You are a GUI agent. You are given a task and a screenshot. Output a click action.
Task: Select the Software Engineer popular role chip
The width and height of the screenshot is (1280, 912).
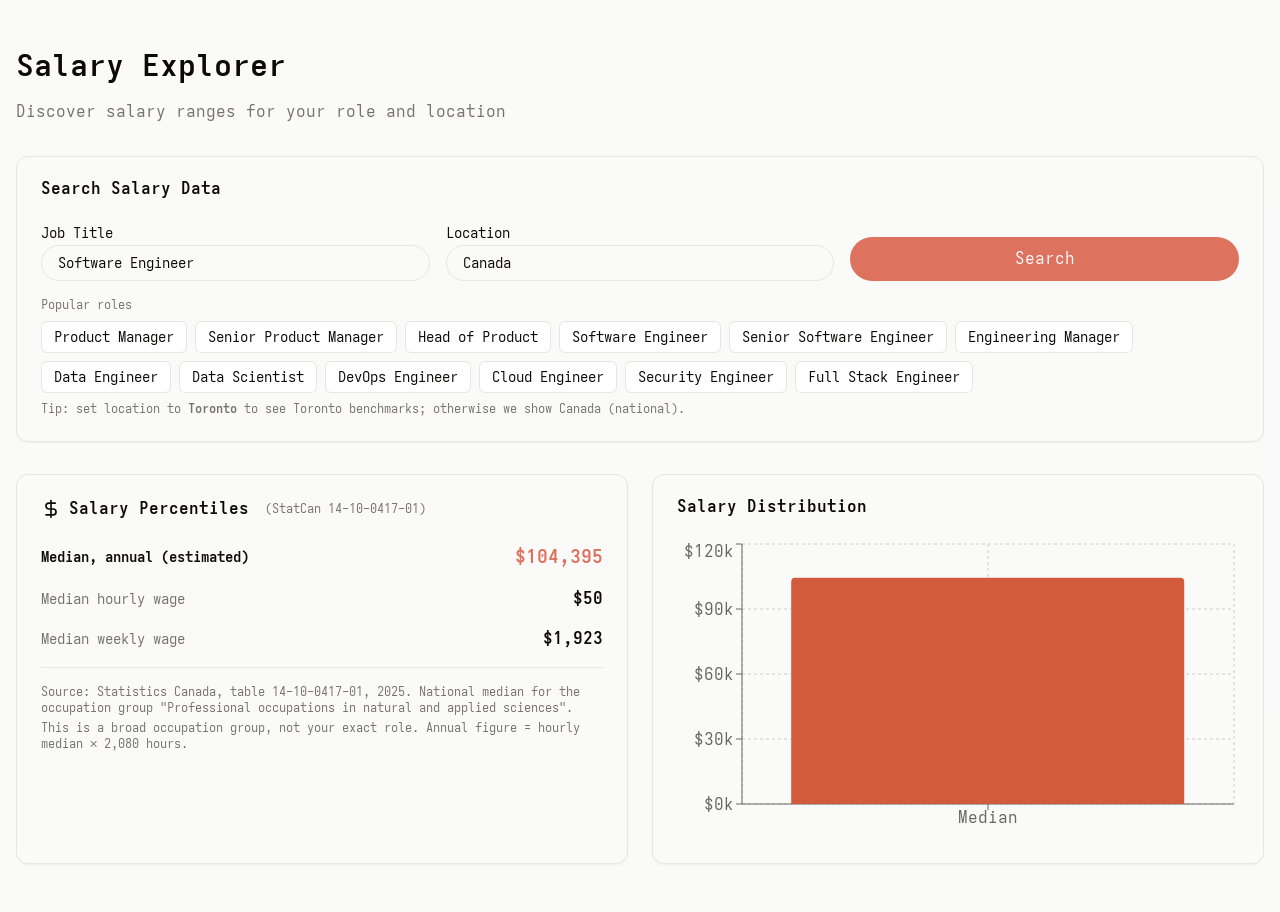pos(640,337)
